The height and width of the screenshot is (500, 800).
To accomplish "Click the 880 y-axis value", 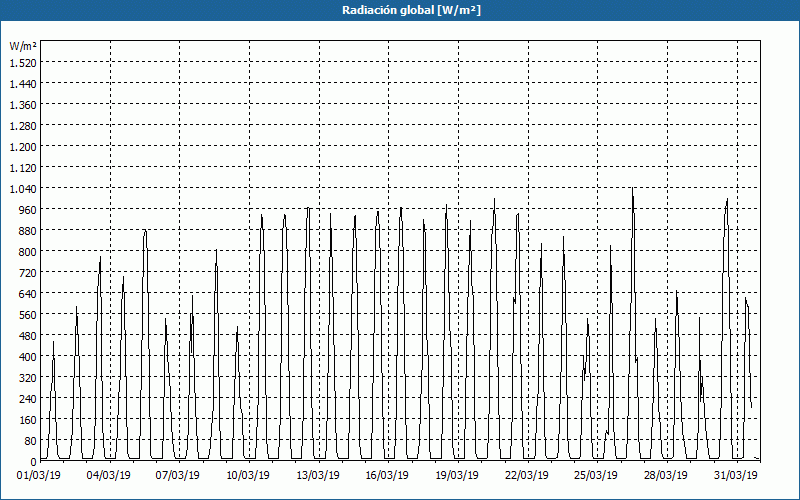I will pos(28,231).
